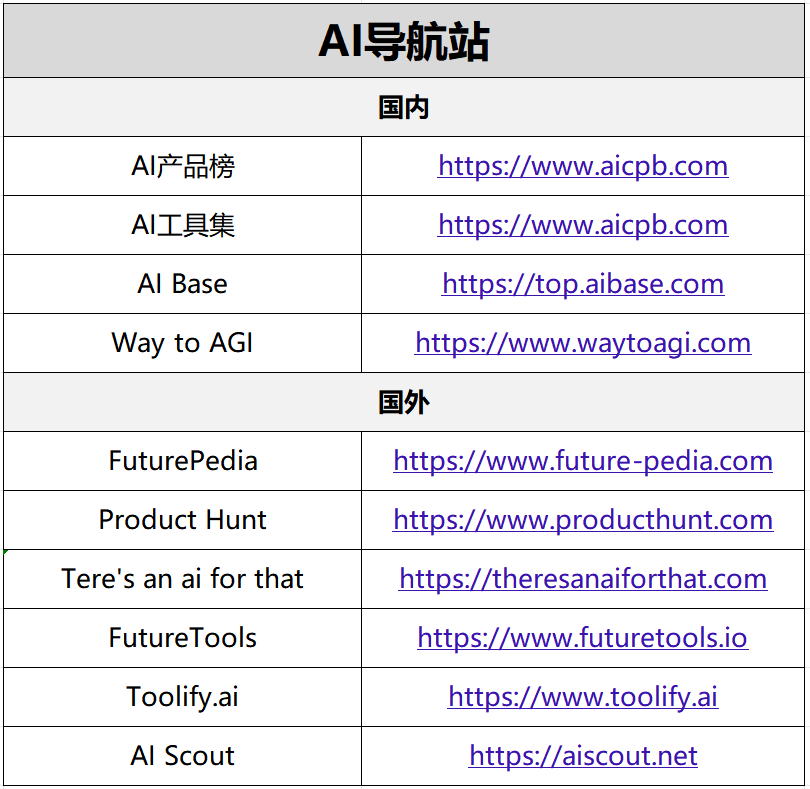Visit the www.waytoagi.com link
Image resolution: width=810 pixels, height=789 pixels.
pyautogui.click(x=582, y=343)
